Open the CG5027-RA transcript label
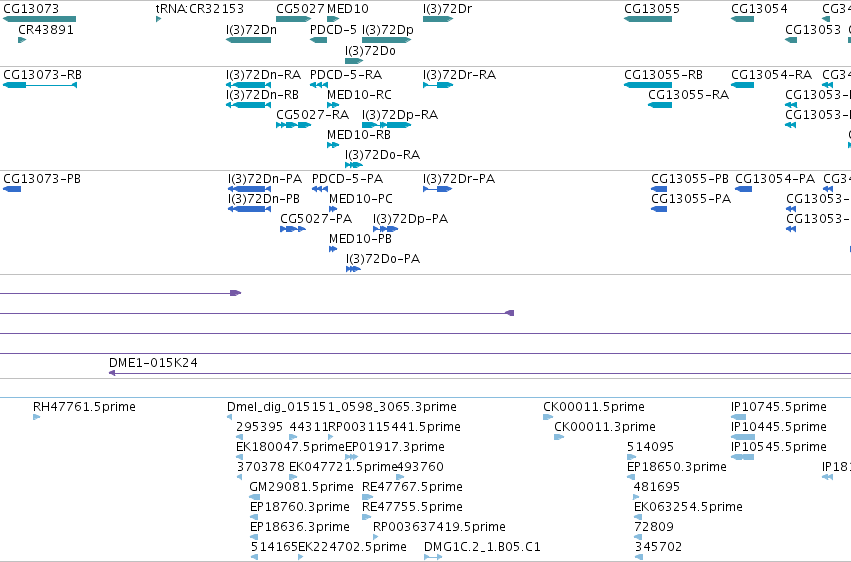 [x=313, y=115]
